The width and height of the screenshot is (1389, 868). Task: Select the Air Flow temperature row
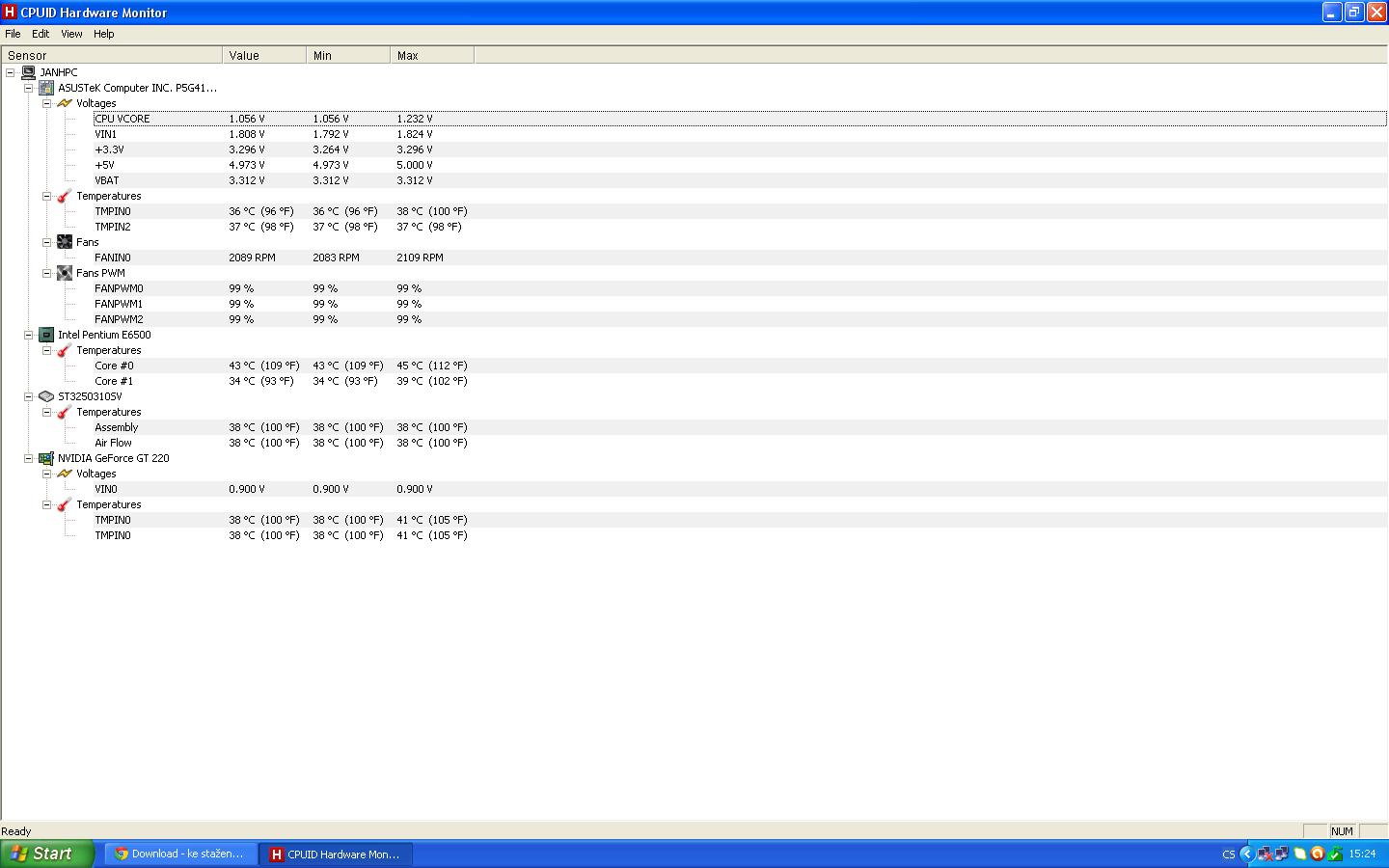740,443
